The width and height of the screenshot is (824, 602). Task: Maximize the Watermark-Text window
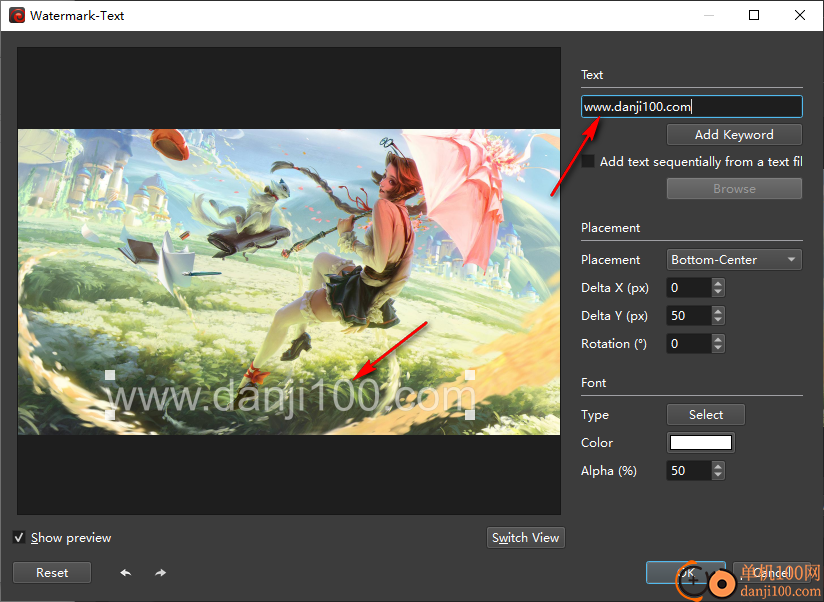[x=754, y=15]
